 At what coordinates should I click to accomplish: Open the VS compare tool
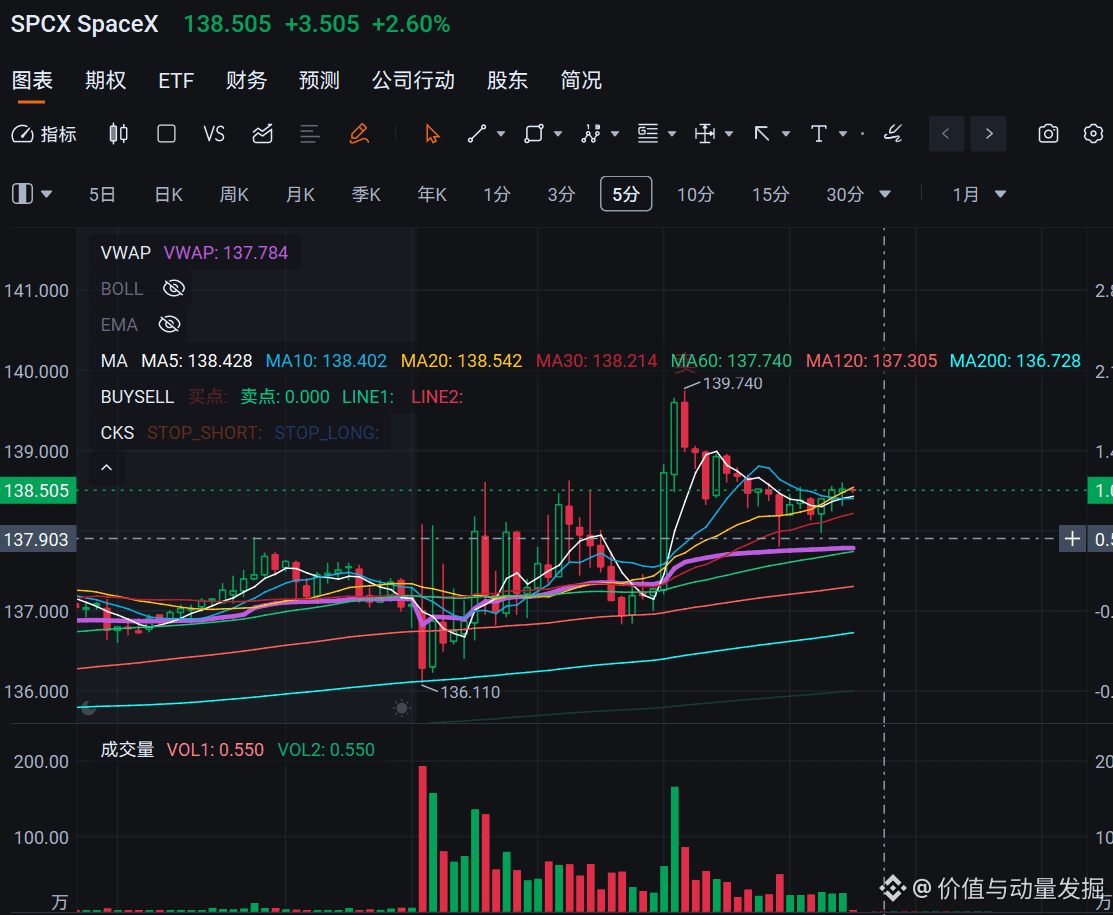pyautogui.click(x=214, y=133)
